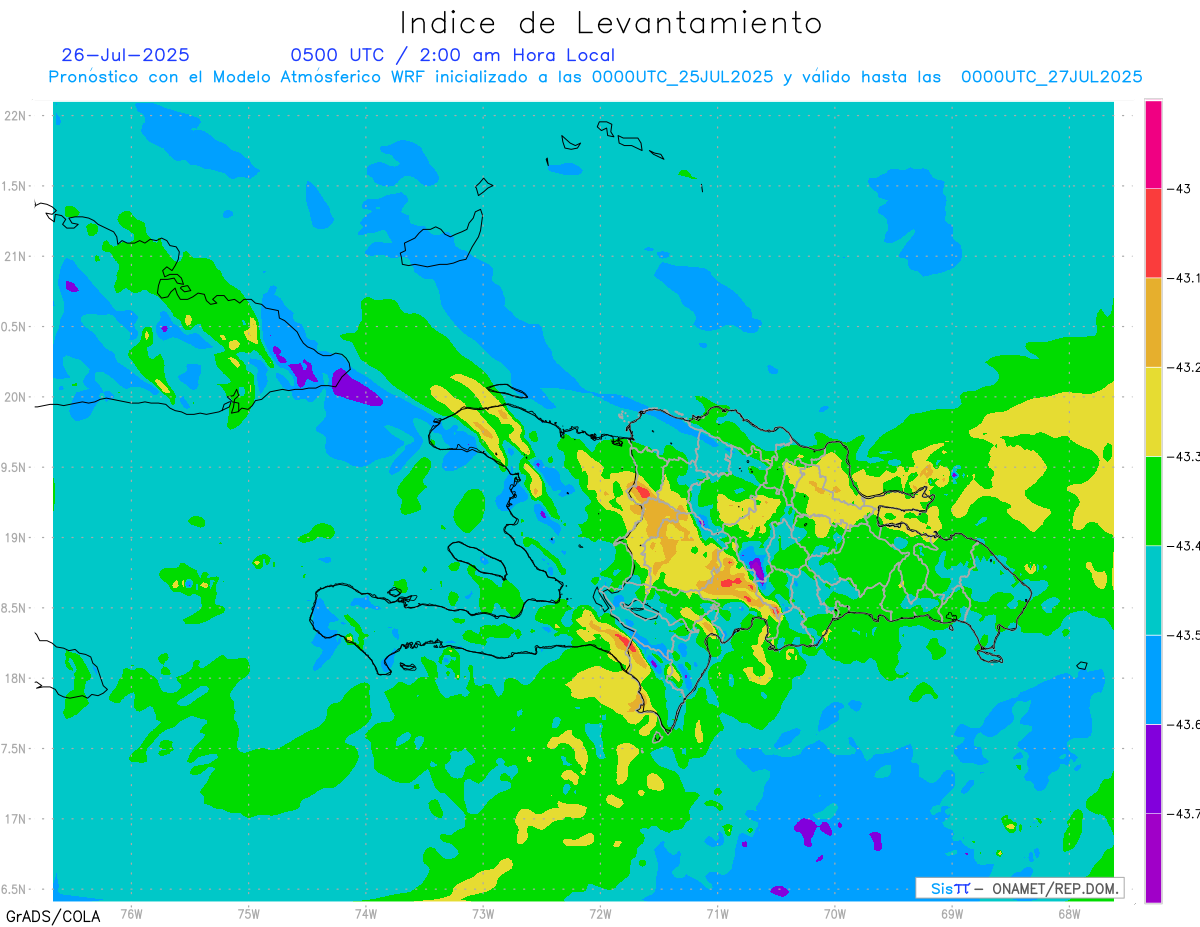Viewport: 1200px width, 927px height.
Task: Click the longitude label '76W'
Action: pos(131,913)
